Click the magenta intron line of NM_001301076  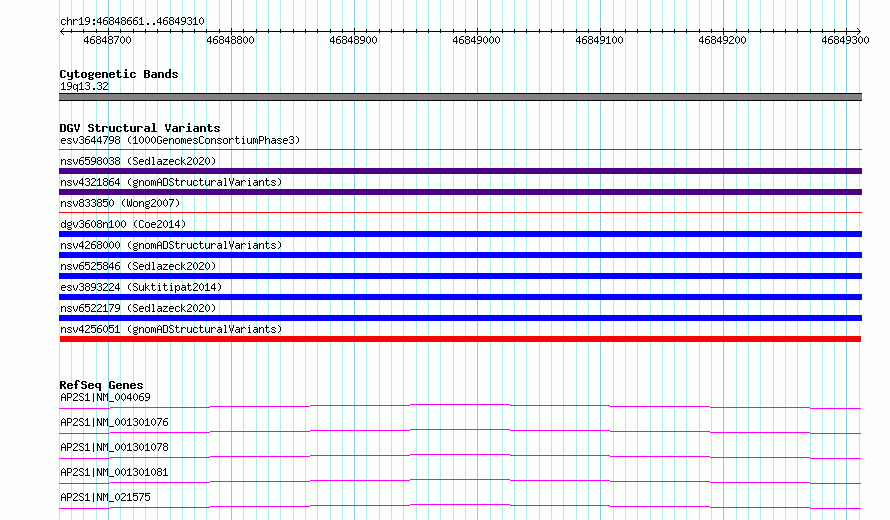coord(460,431)
